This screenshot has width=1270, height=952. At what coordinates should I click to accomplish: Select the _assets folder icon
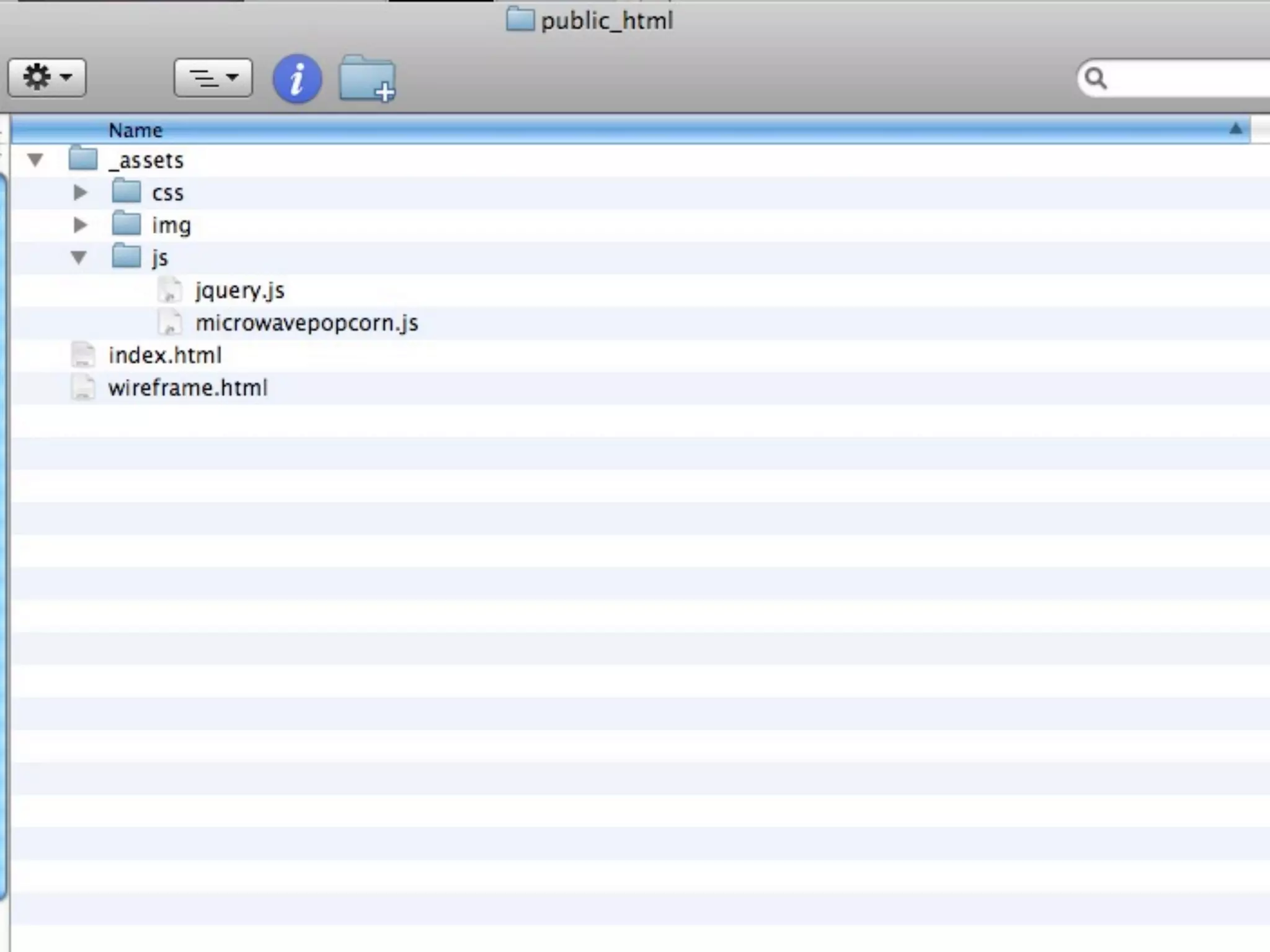click(82, 159)
